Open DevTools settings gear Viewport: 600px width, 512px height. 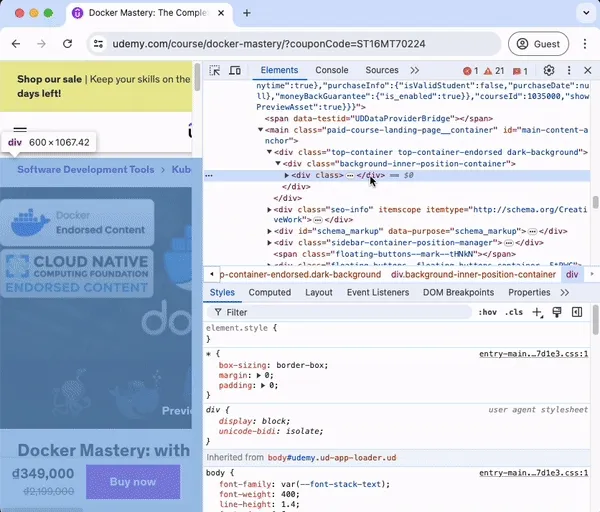(x=549, y=70)
